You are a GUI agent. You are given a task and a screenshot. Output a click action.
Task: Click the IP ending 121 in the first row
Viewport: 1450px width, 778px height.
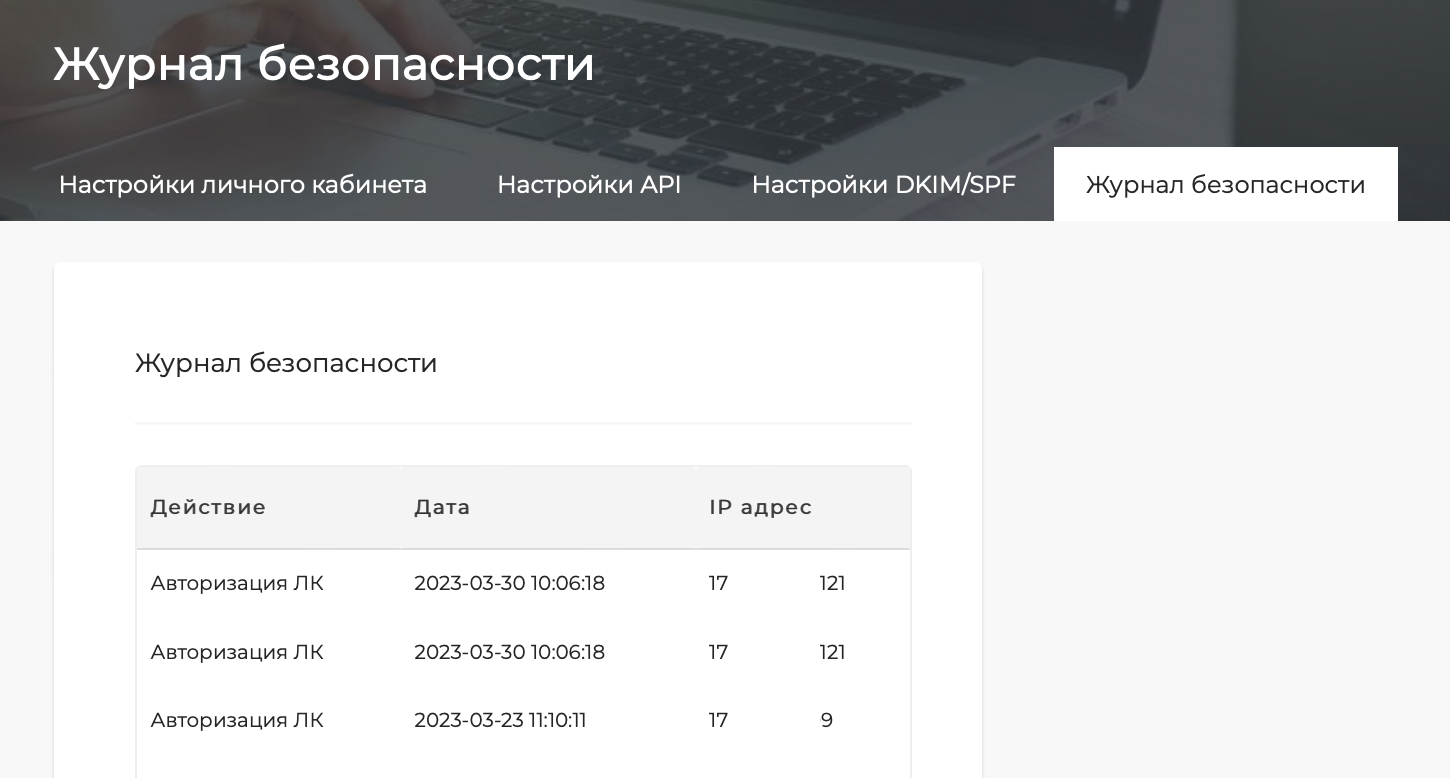[832, 583]
